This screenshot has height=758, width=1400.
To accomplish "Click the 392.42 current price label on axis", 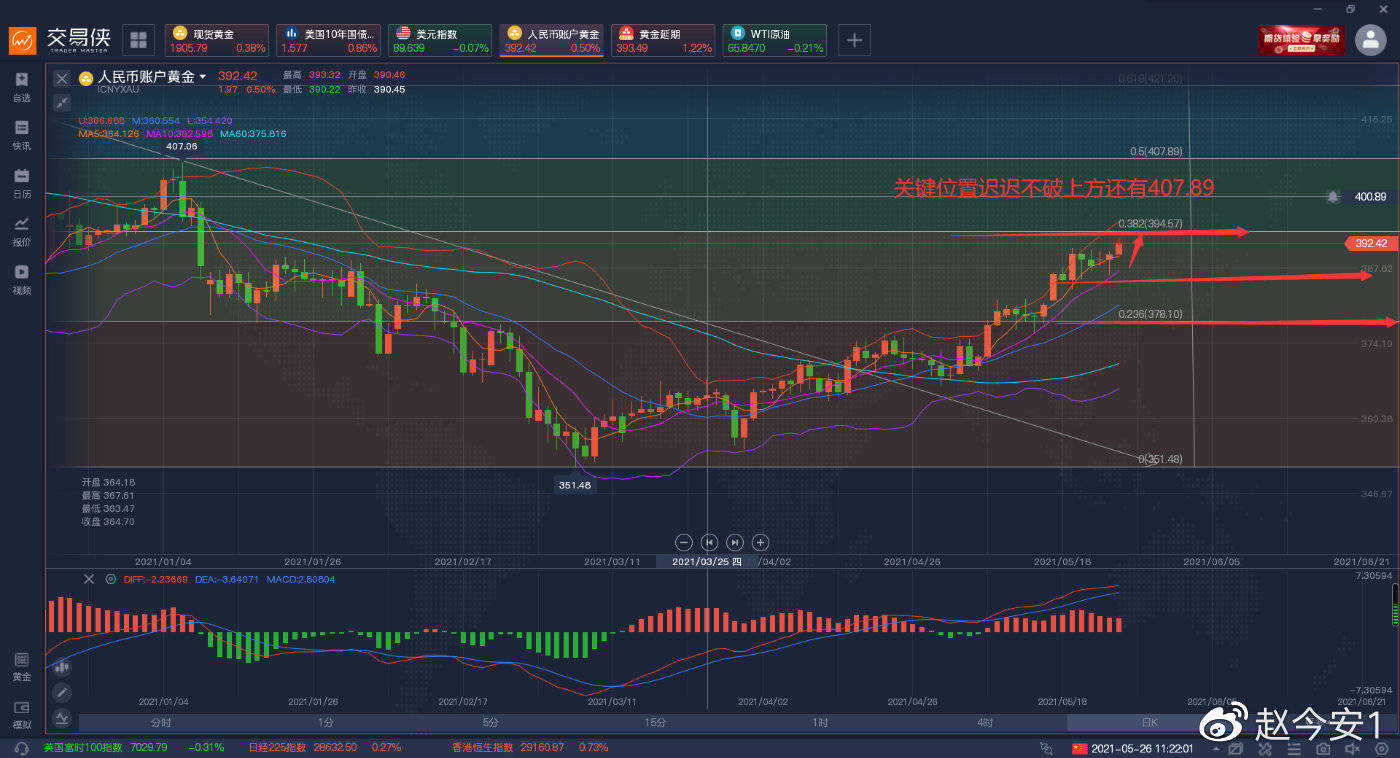I will [x=1370, y=243].
